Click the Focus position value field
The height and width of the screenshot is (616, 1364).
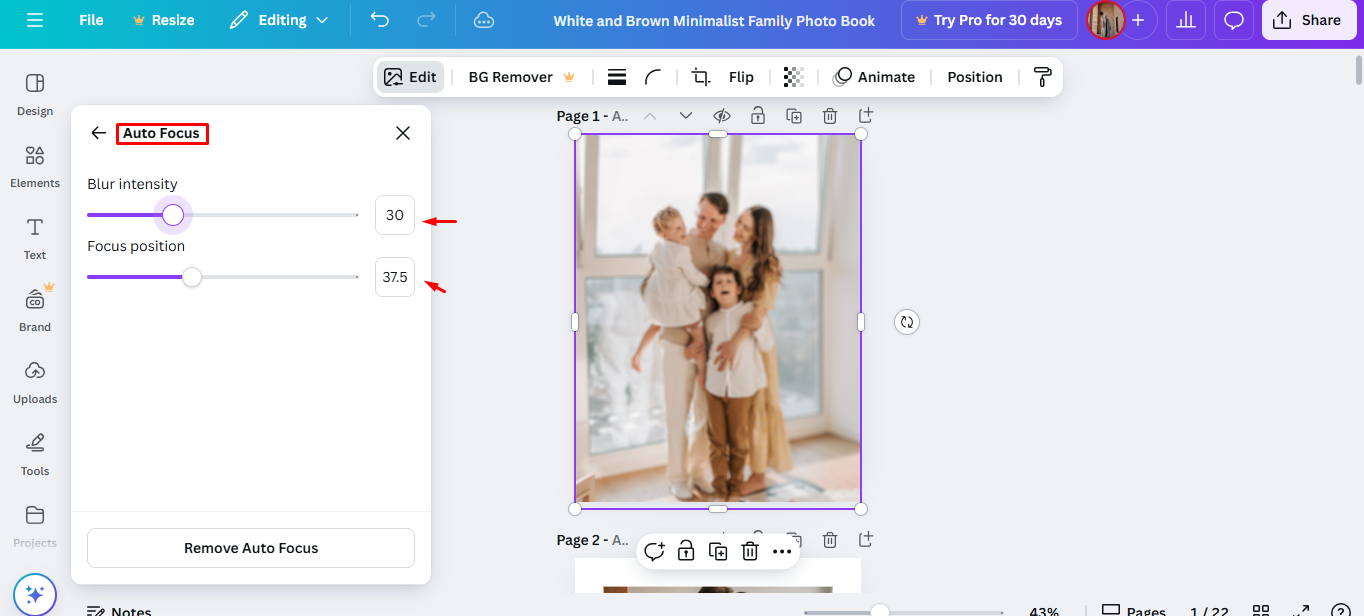click(394, 277)
